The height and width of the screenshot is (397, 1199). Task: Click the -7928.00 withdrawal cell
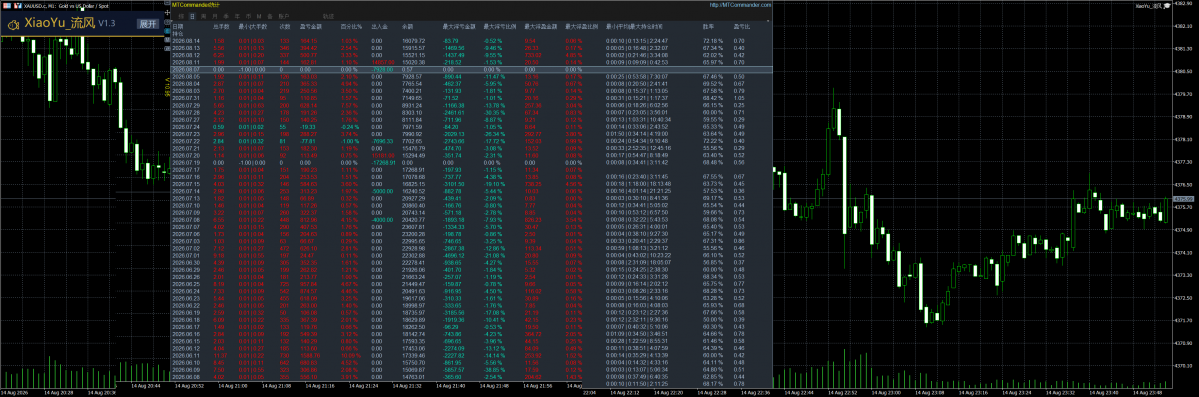coord(383,70)
